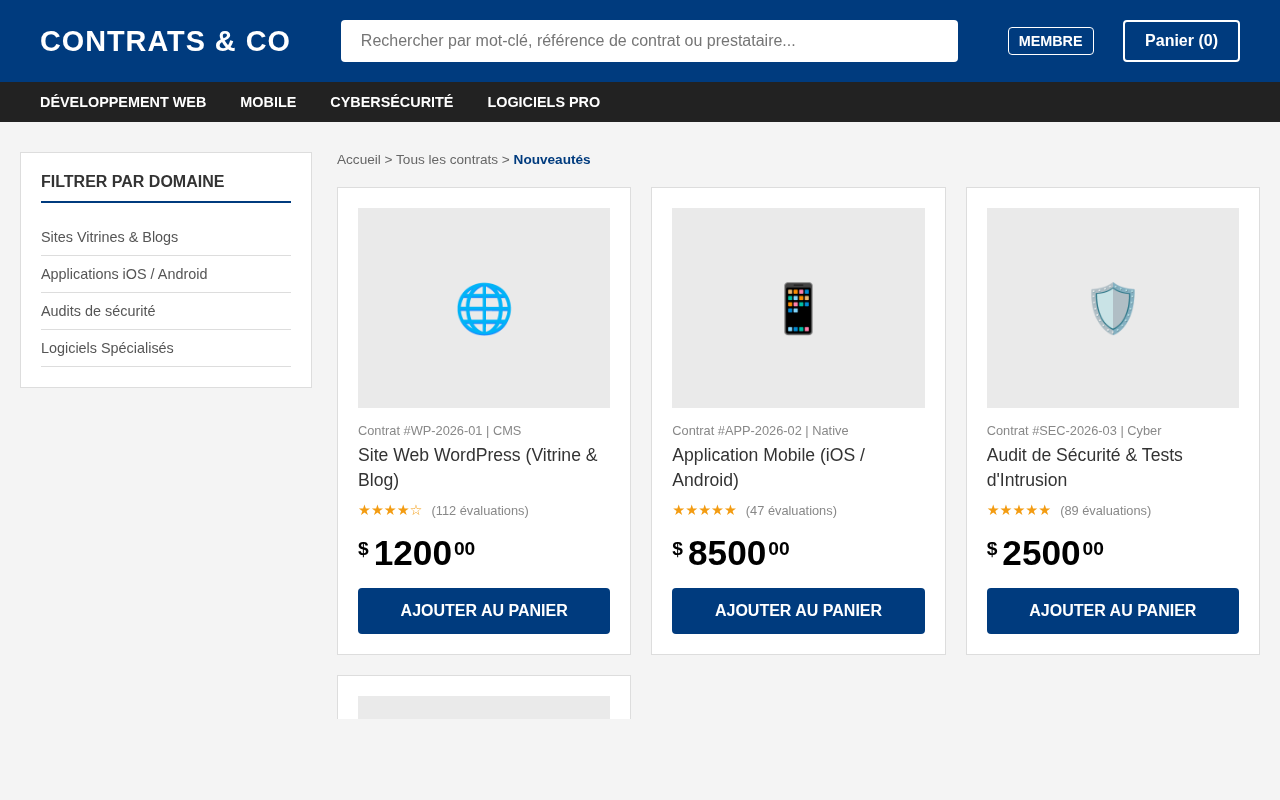Image resolution: width=1280 pixels, height=800 pixels.
Task: Select the Mobile navigation item
Action: (268, 102)
